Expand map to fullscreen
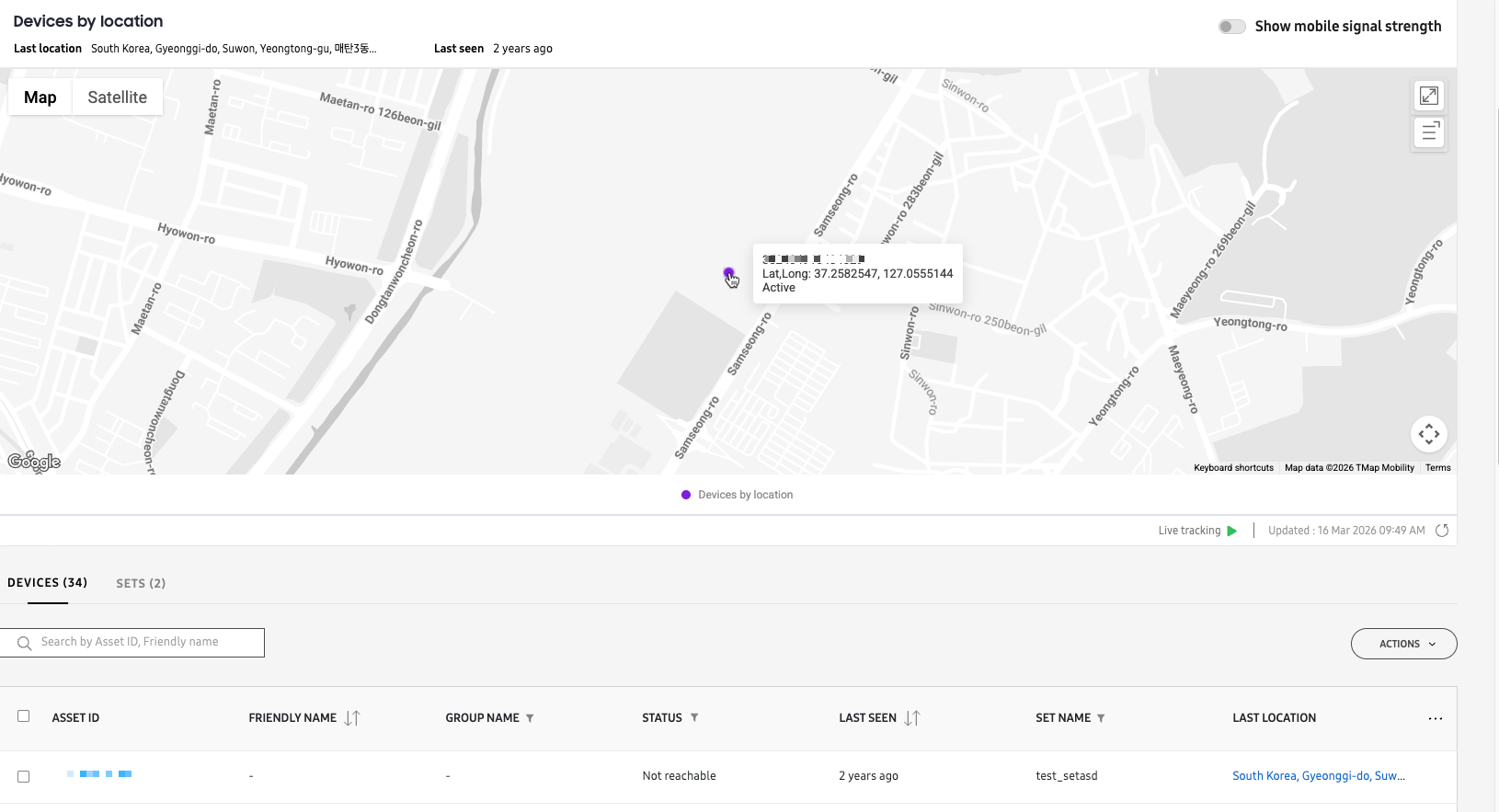The image size is (1499, 812). [1429, 96]
